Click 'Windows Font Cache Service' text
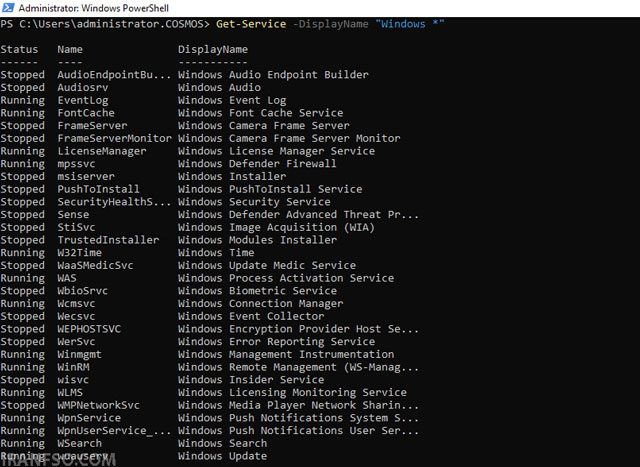The image size is (640, 467). click(x=261, y=113)
